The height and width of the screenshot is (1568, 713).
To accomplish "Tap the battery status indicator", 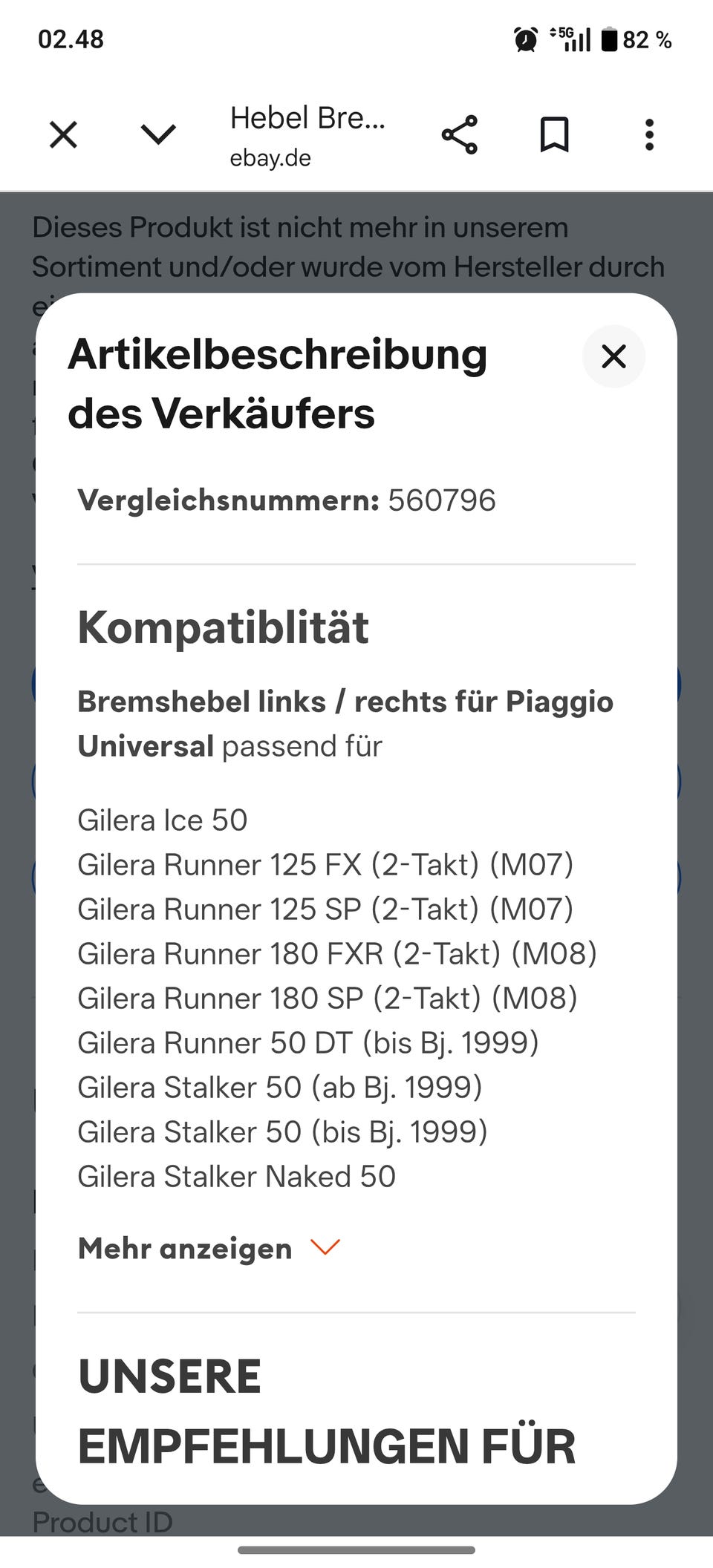I will pyautogui.click(x=636, y=39).
